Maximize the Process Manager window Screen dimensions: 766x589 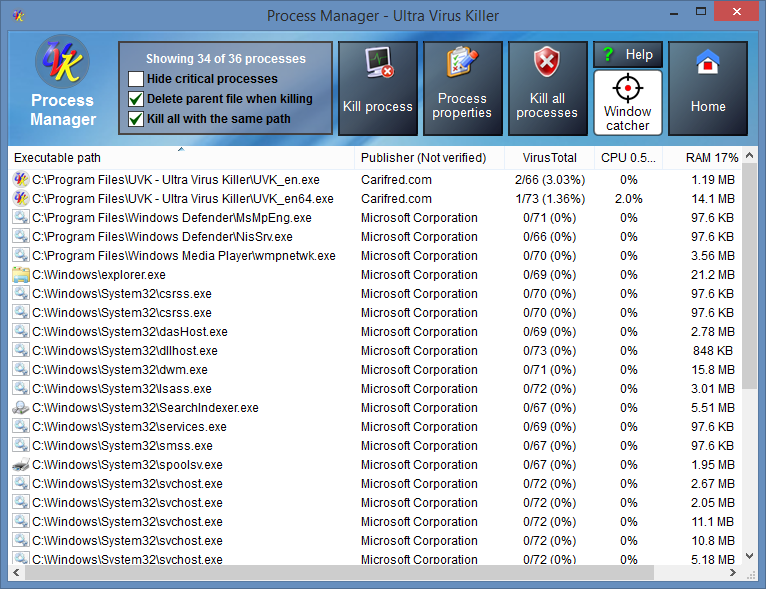701,12
